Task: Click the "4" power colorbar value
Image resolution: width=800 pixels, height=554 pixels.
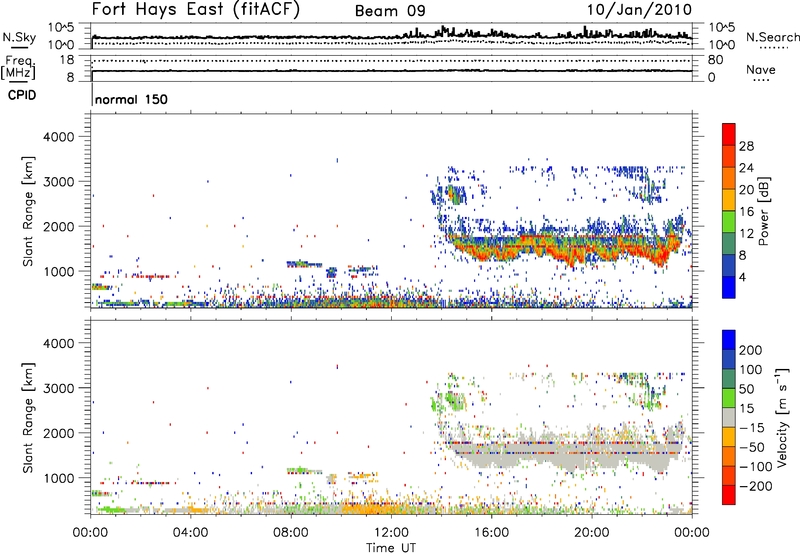Action: tap(742, 277)
